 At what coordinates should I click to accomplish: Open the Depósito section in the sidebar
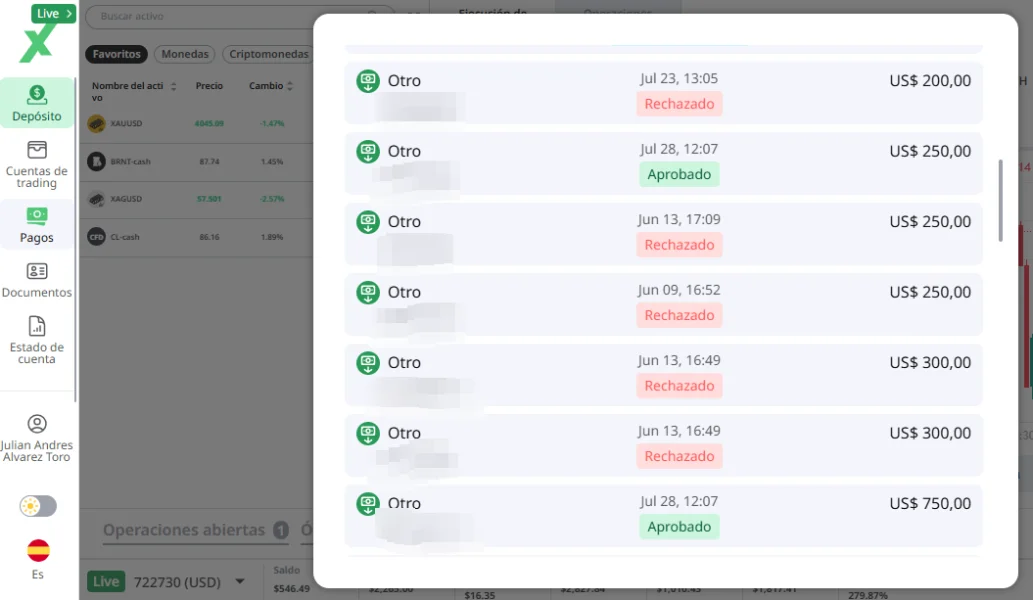tap(37, 103)
